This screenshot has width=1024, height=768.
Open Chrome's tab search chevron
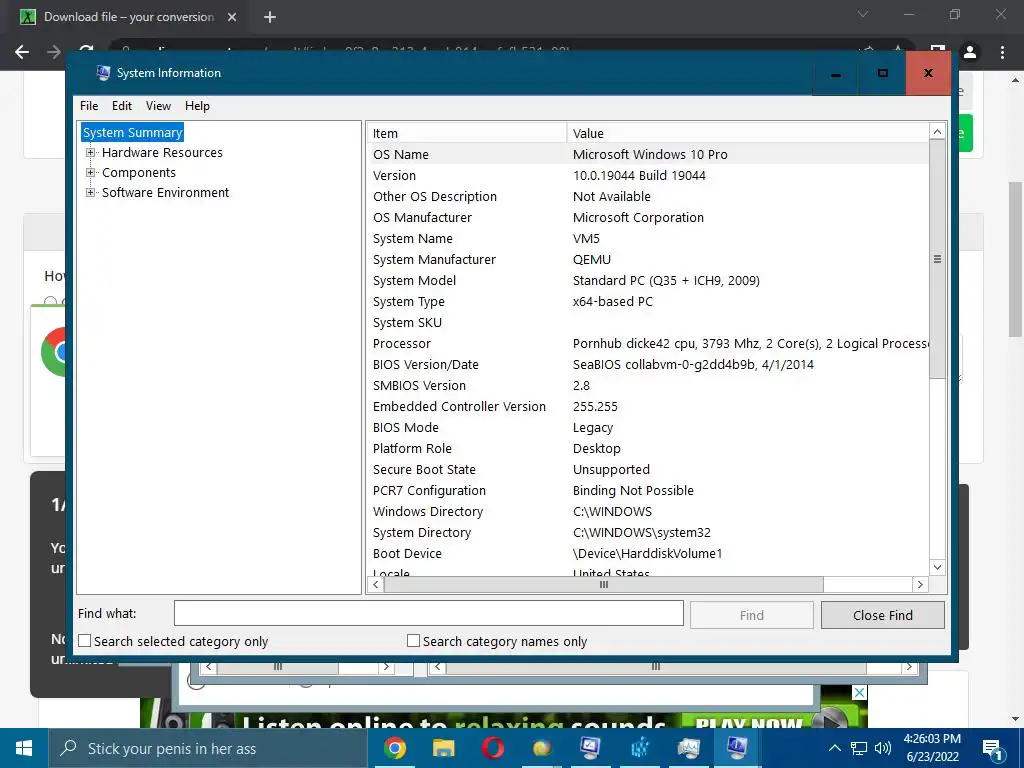pyautogui.click(x=863, y=14)
